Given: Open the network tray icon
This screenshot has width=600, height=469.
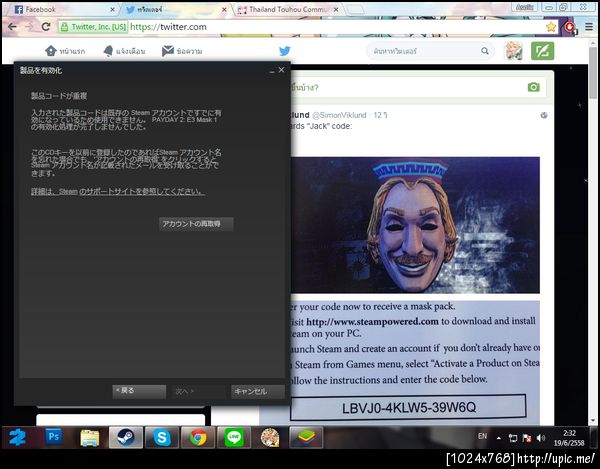Looking at the screenshot, I should pyautogui.click(x=513, y=438).
